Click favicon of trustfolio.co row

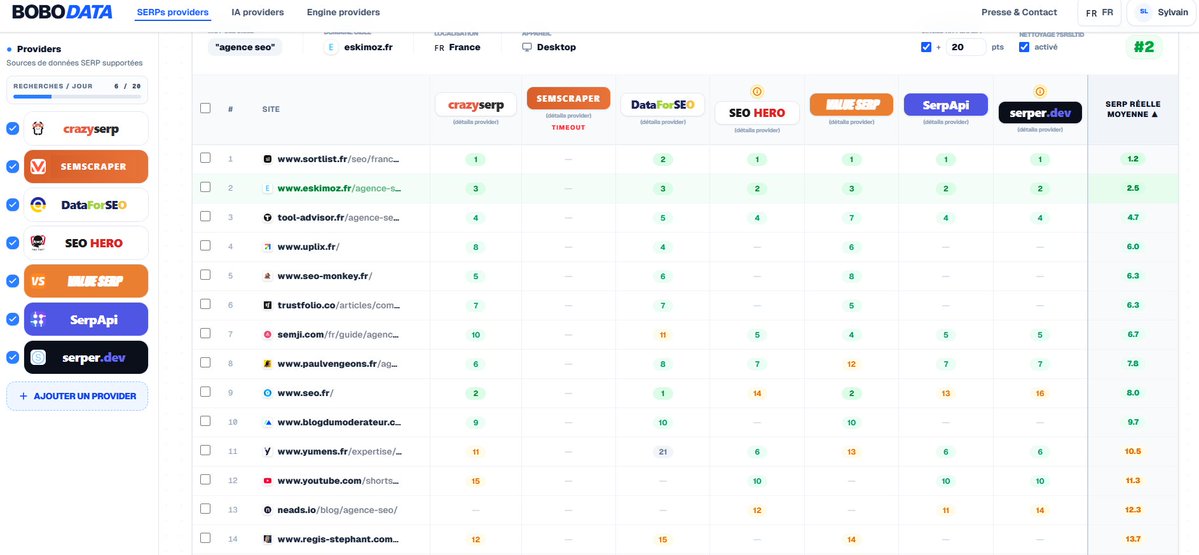(268, 305)
